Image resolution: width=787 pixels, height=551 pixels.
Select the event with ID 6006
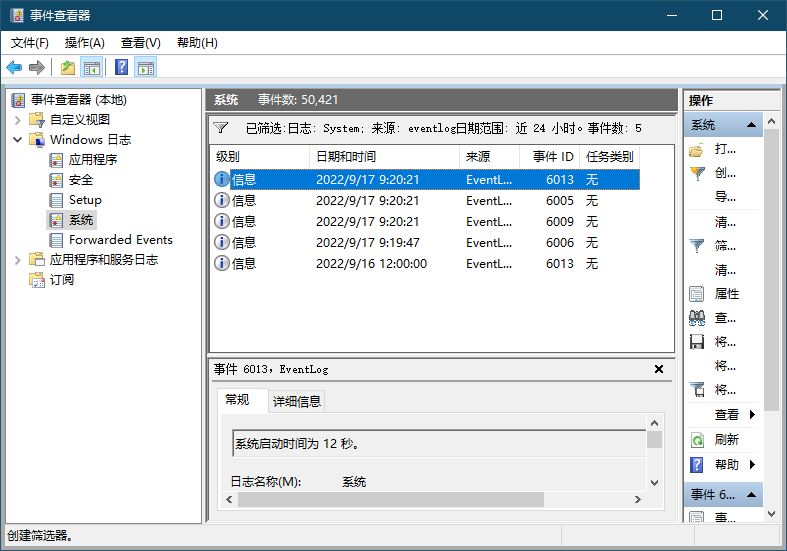click(x=425, y=242)
